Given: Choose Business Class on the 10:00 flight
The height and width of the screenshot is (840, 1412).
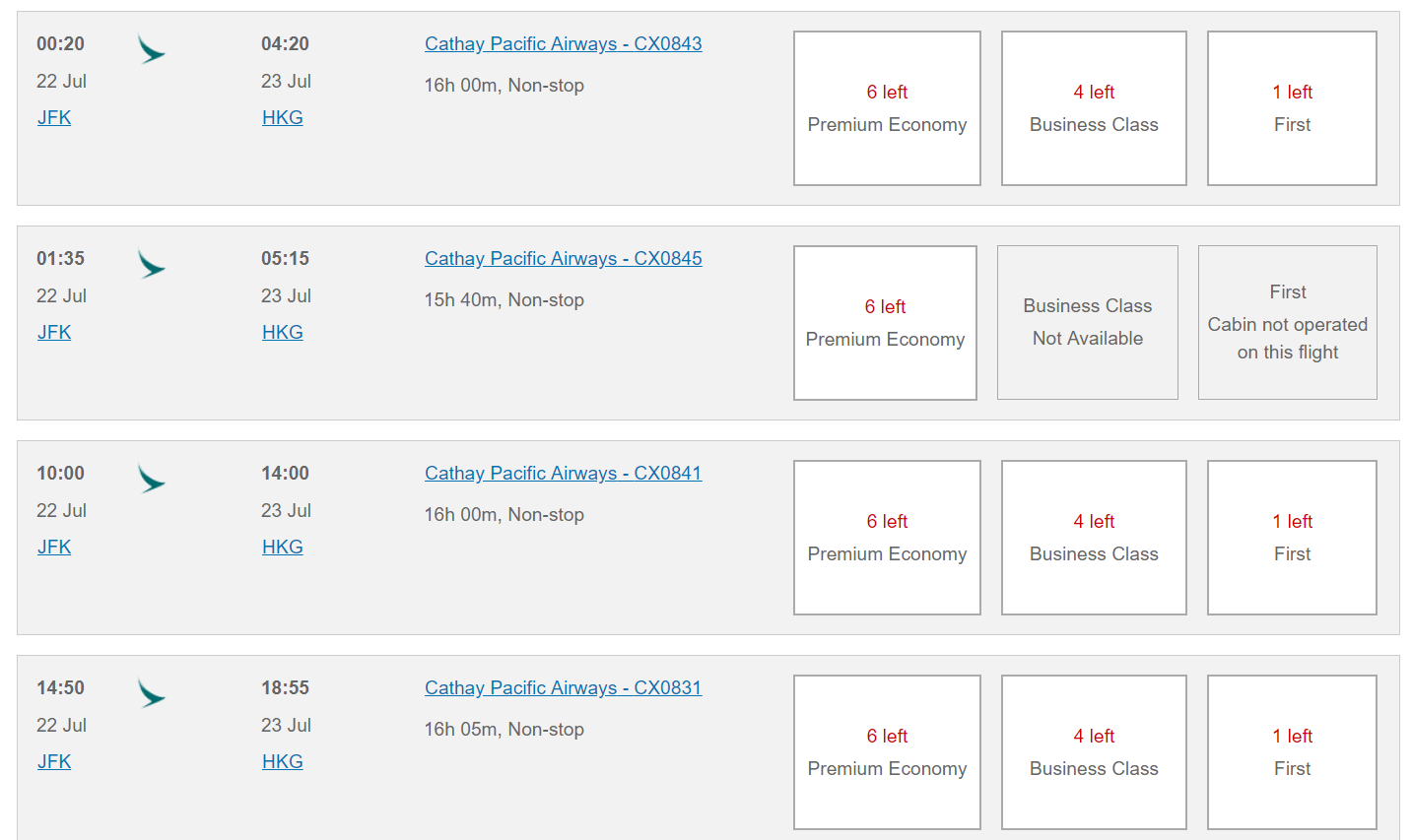Looking at the screenshot, I should point(1094,538).
